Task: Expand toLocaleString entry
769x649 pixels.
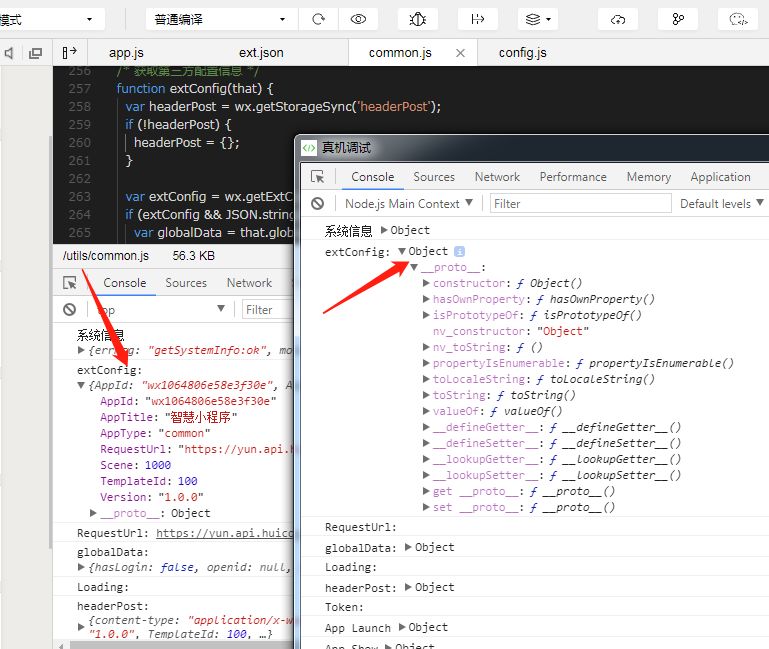Action: 426,379
